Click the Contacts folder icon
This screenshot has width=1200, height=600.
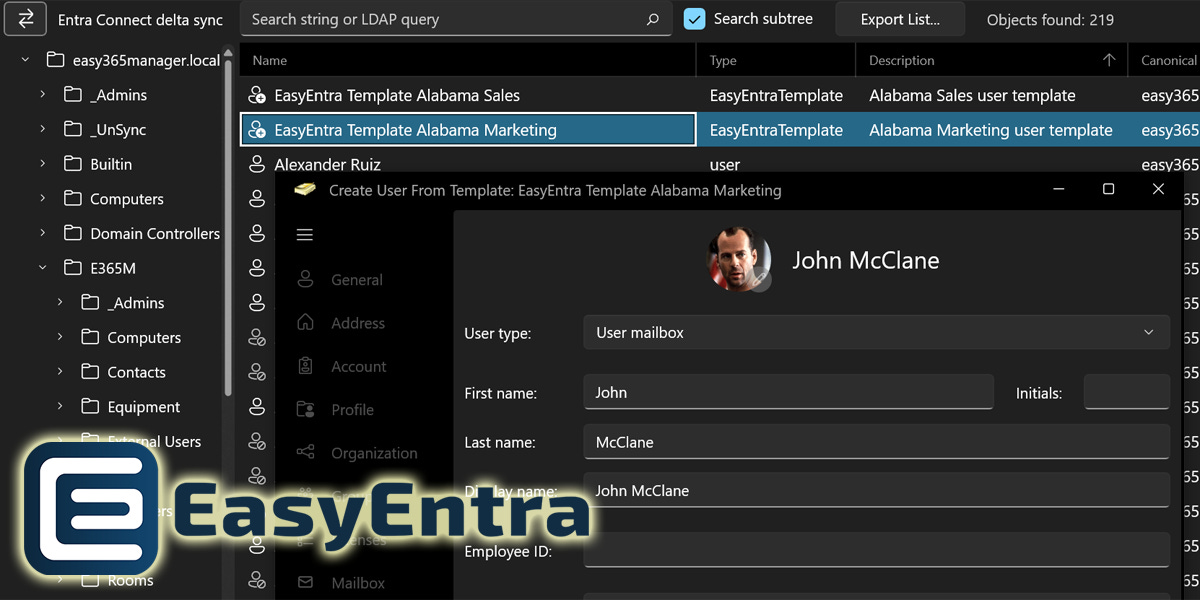tap(90, 372)
